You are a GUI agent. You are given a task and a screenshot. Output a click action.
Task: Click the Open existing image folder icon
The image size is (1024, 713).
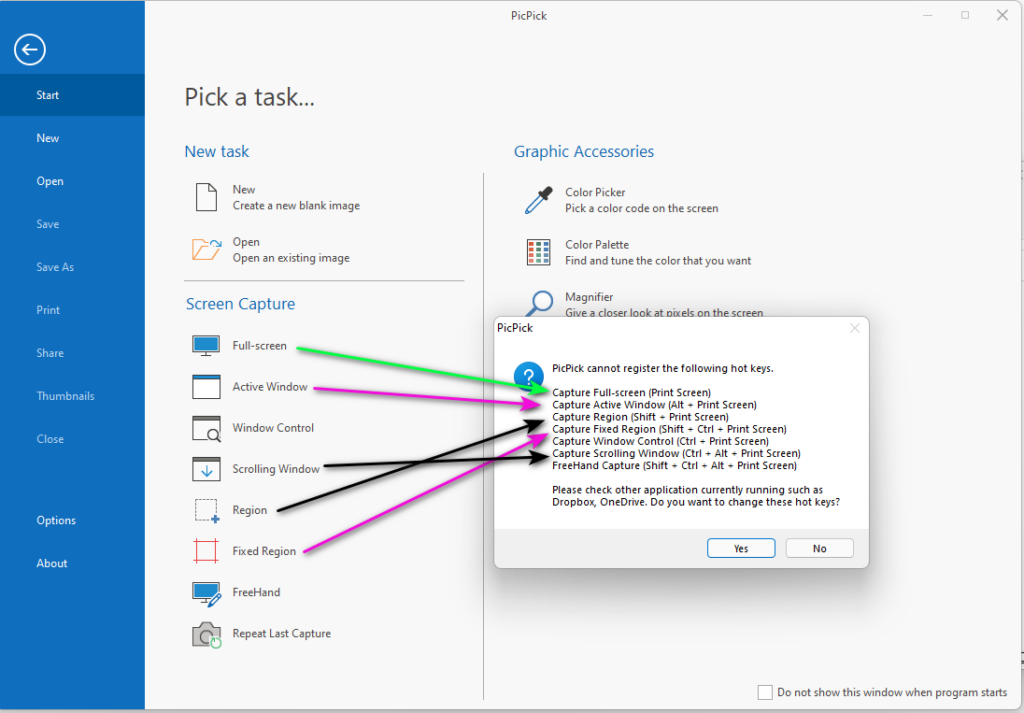(206, 249)
